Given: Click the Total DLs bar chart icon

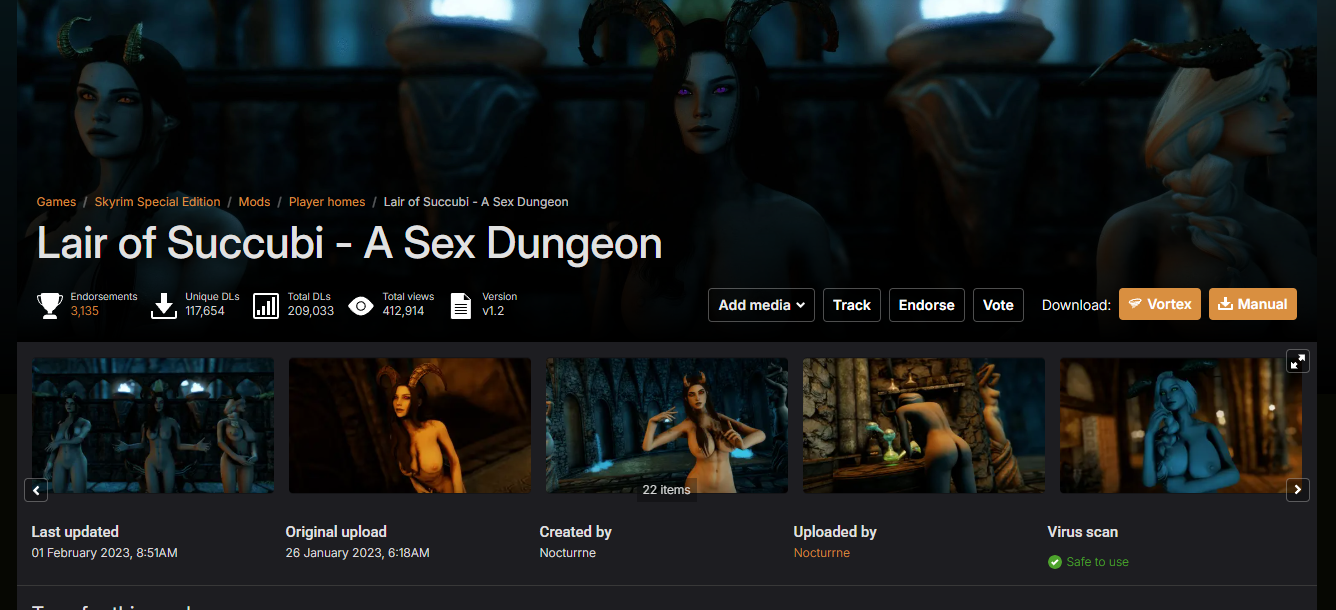Looking at the screenshot, I should (x=266, y=305).
